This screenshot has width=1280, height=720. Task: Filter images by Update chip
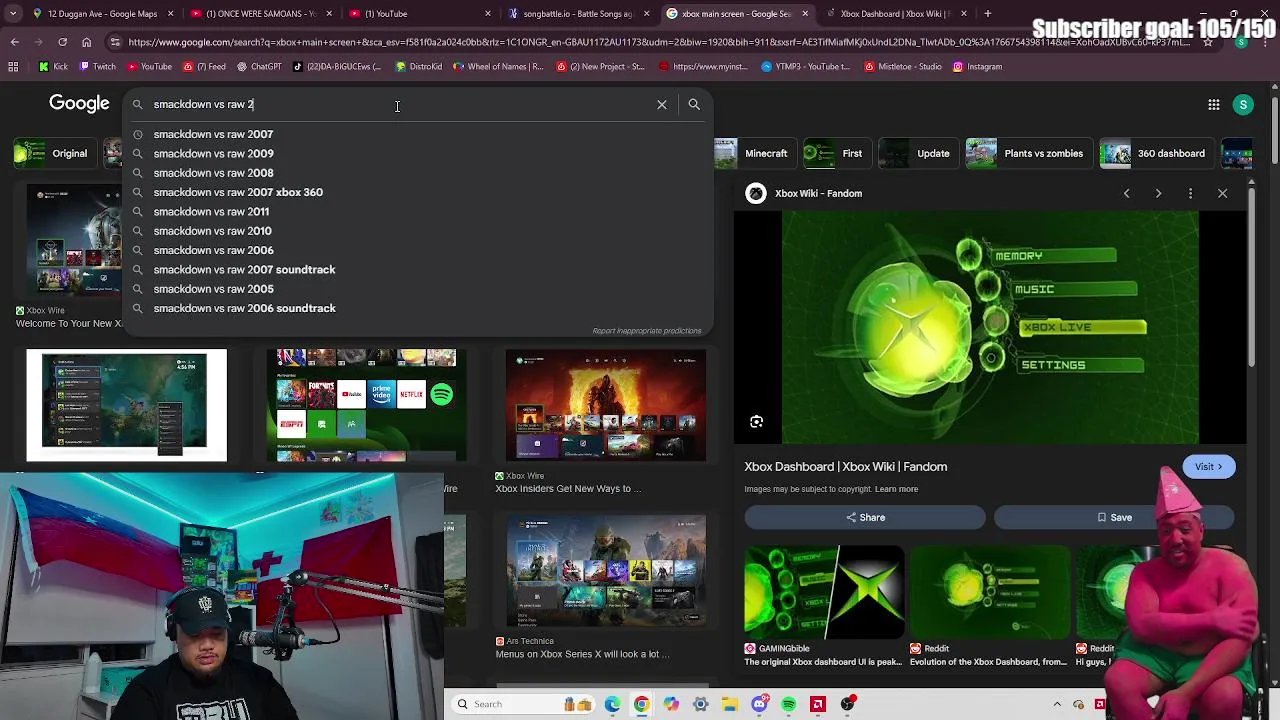coord(917,153)
